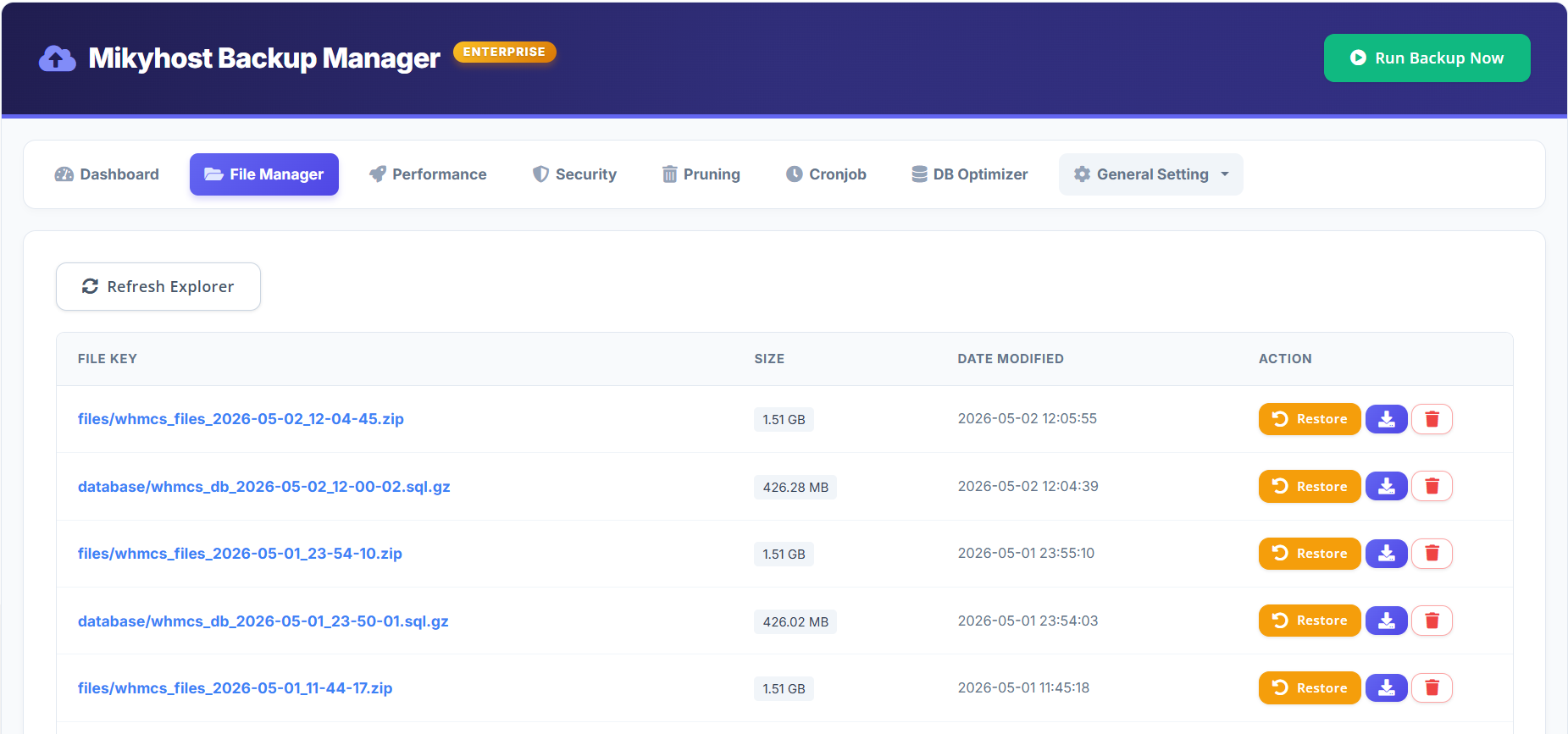The image size is (1568, 734).
Task: Open database/whmcs_db_2026-05-01_23-50-01.sql.gz link
Action: 263,621
